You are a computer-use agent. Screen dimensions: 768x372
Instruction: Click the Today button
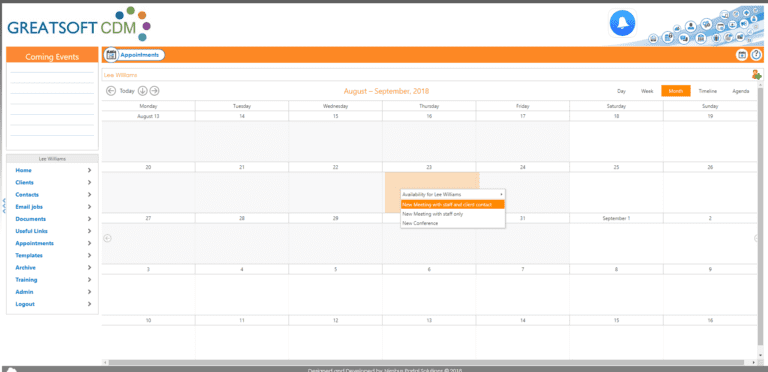pyautogui.click(x=127, y=91)
